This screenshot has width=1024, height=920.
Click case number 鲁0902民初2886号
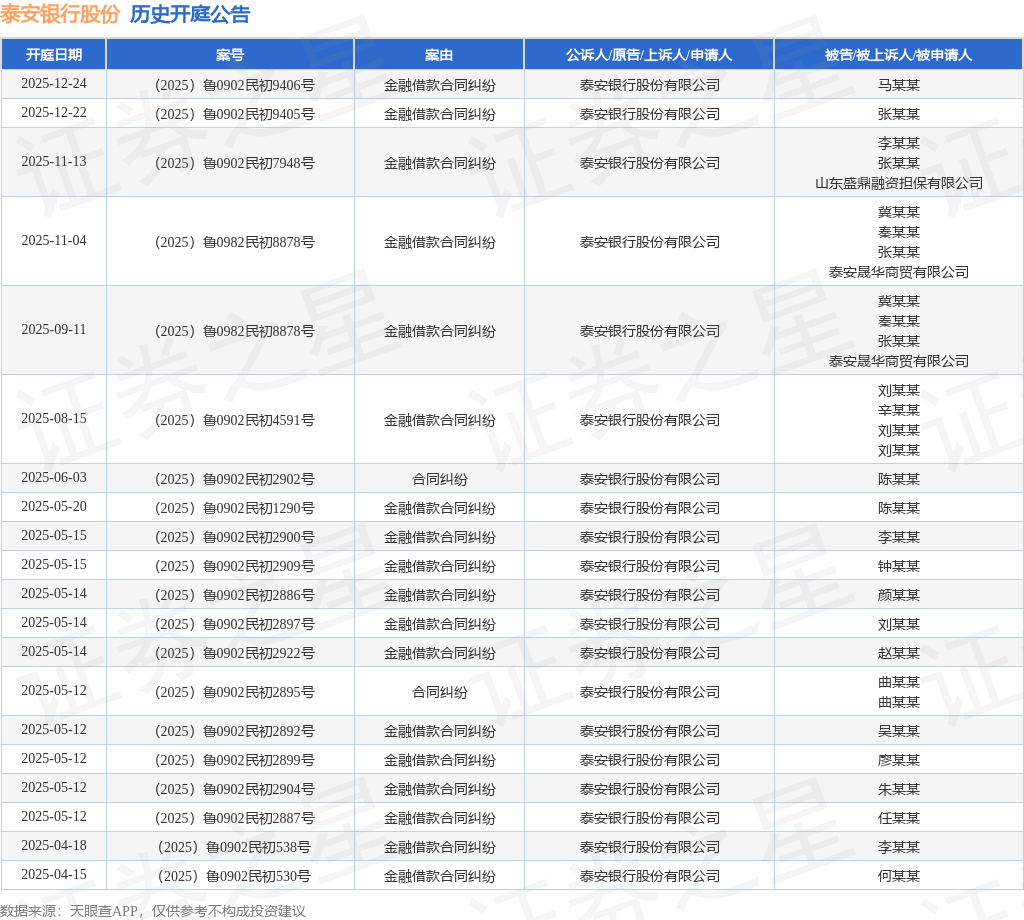234,595
